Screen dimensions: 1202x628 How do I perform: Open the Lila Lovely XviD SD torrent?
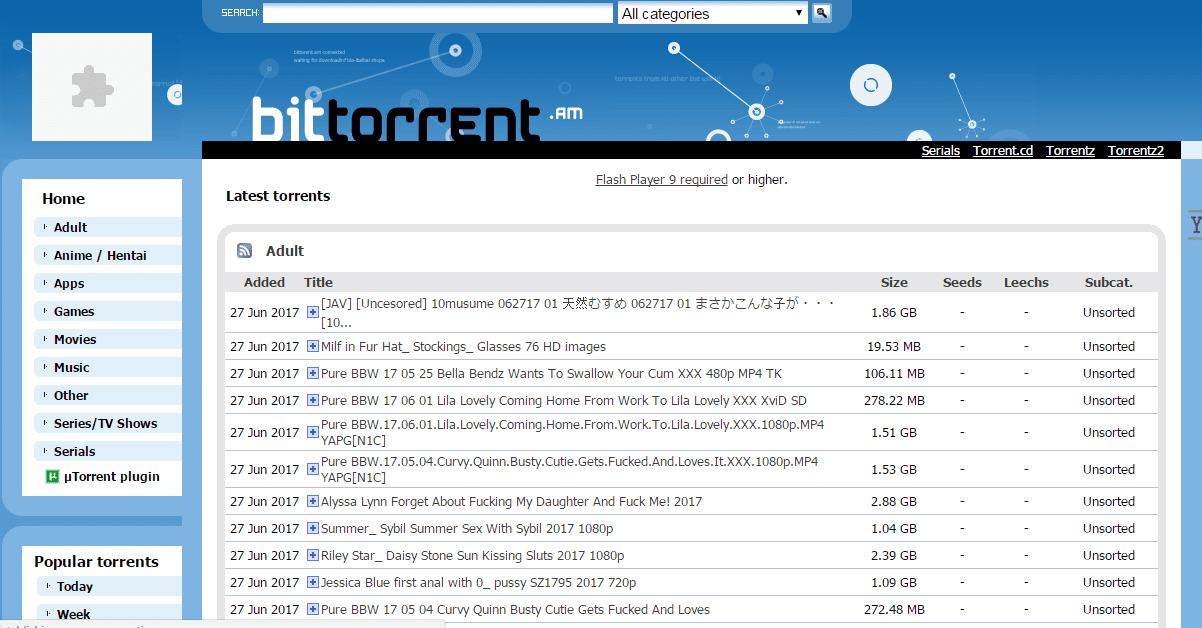click(x=564, y=400)
